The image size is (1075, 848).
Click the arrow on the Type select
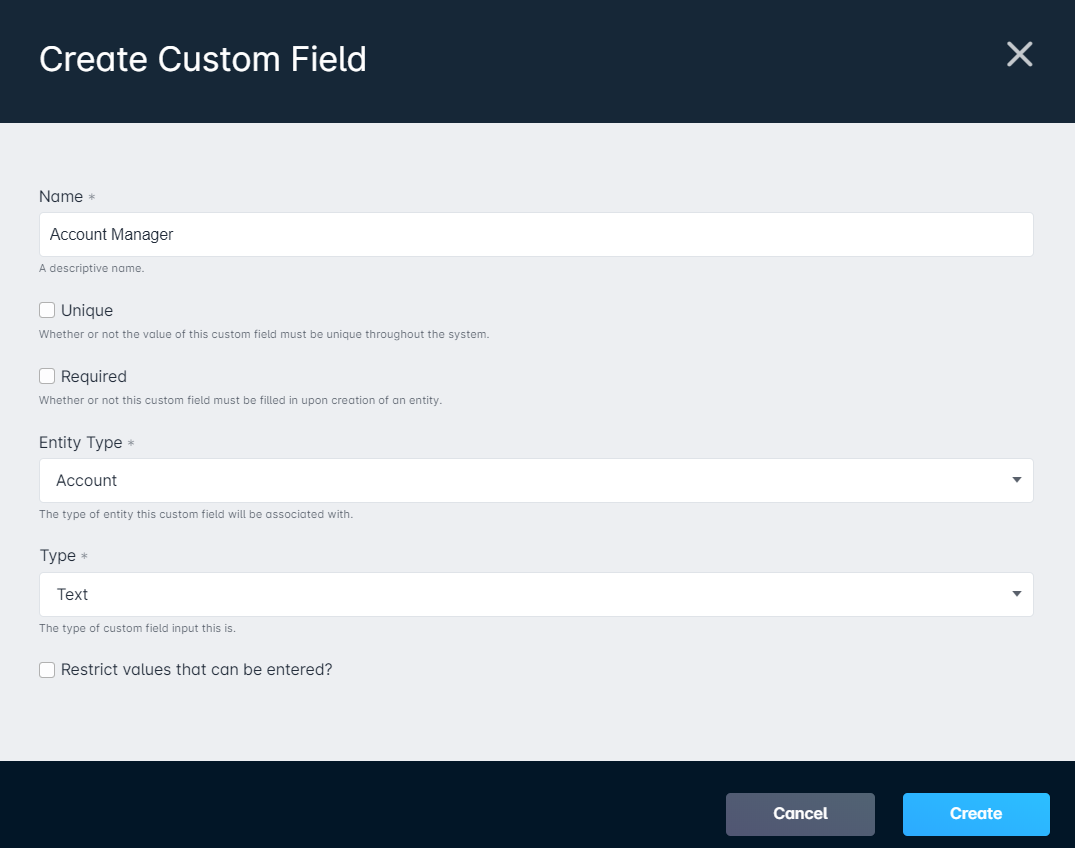pyautogui.click(x=1017, y=594)
